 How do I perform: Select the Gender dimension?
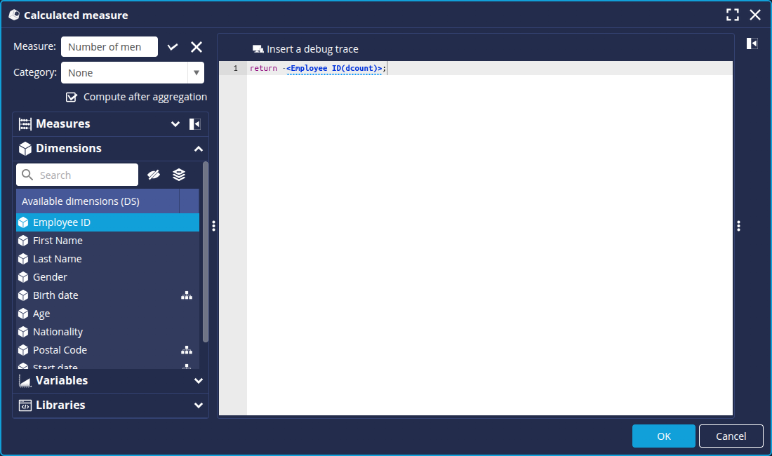click(x=50, y=277)
